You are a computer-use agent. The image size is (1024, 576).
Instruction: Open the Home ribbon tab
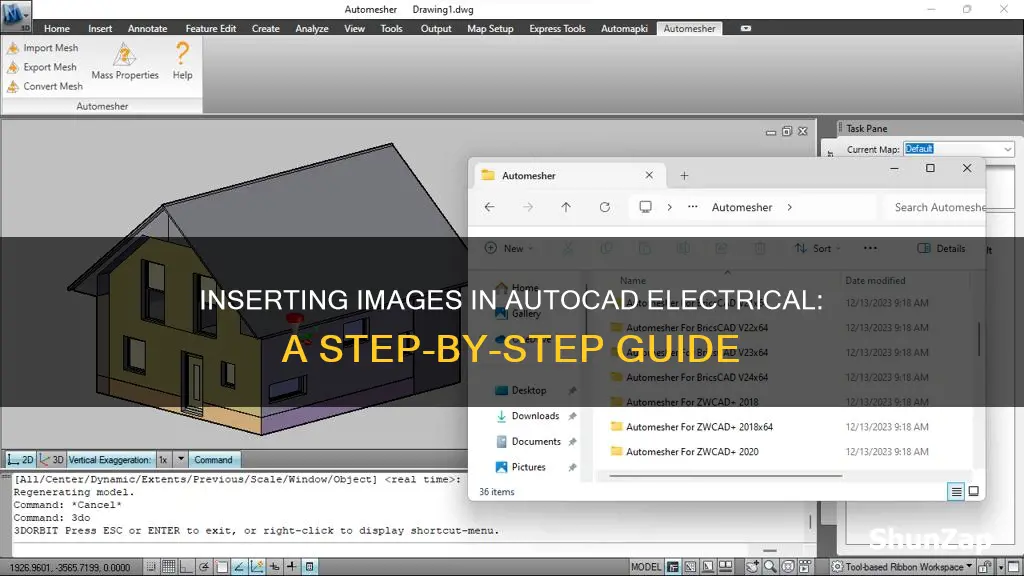pyautogui.click(x=57, y=29)
